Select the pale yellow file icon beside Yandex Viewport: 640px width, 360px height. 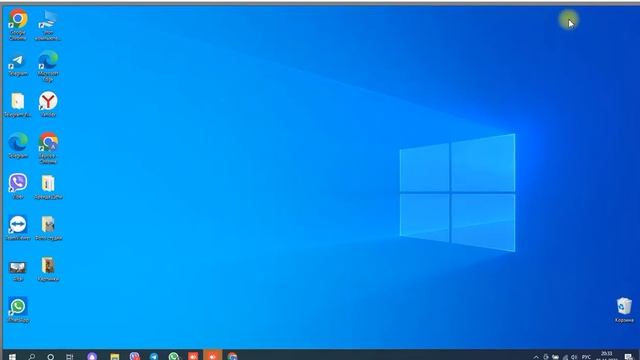tap(18, 105)
